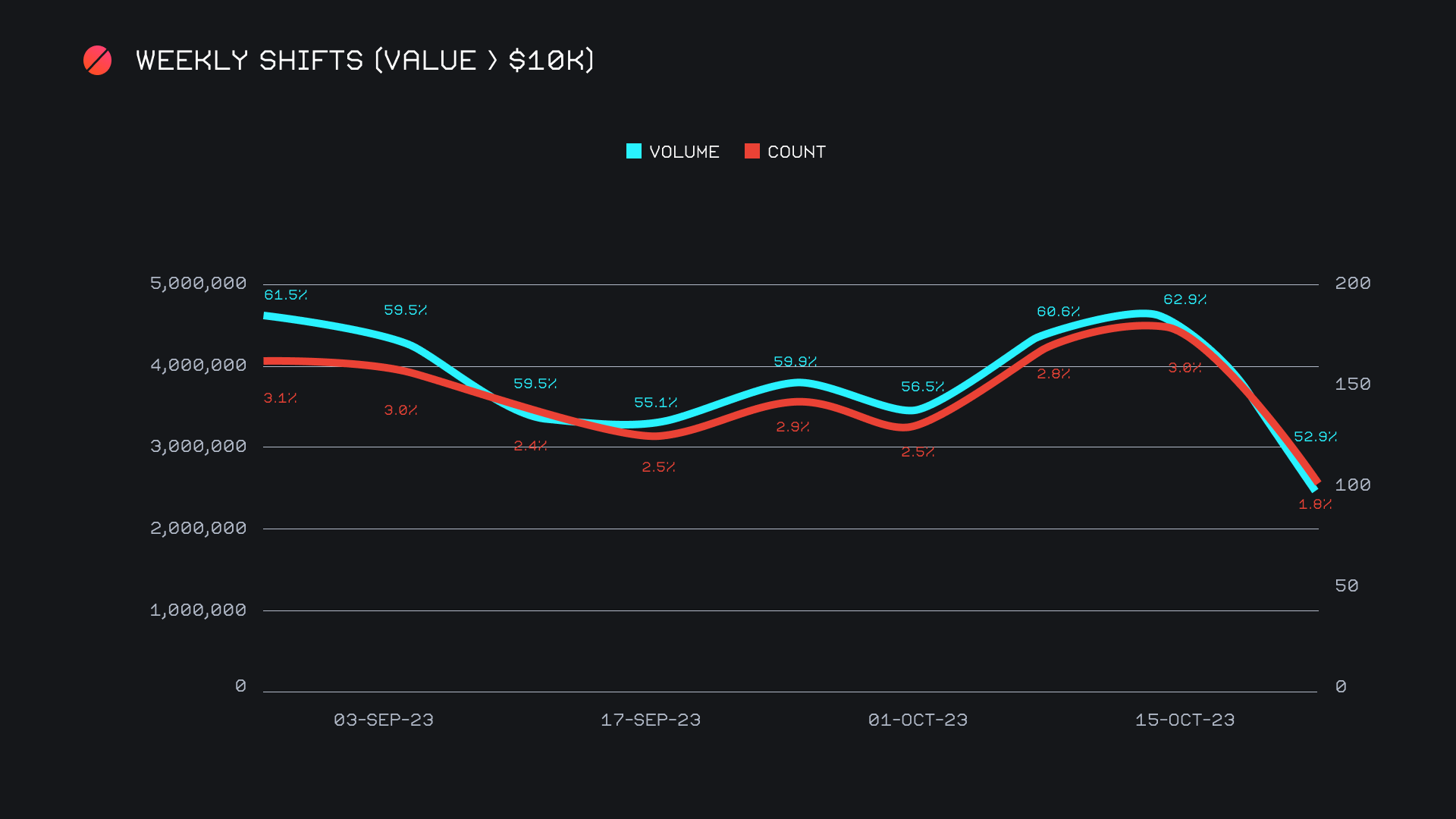1456x819 pixels.
Task: Click the 1.8% count data label
Action: coord(1314,504)
